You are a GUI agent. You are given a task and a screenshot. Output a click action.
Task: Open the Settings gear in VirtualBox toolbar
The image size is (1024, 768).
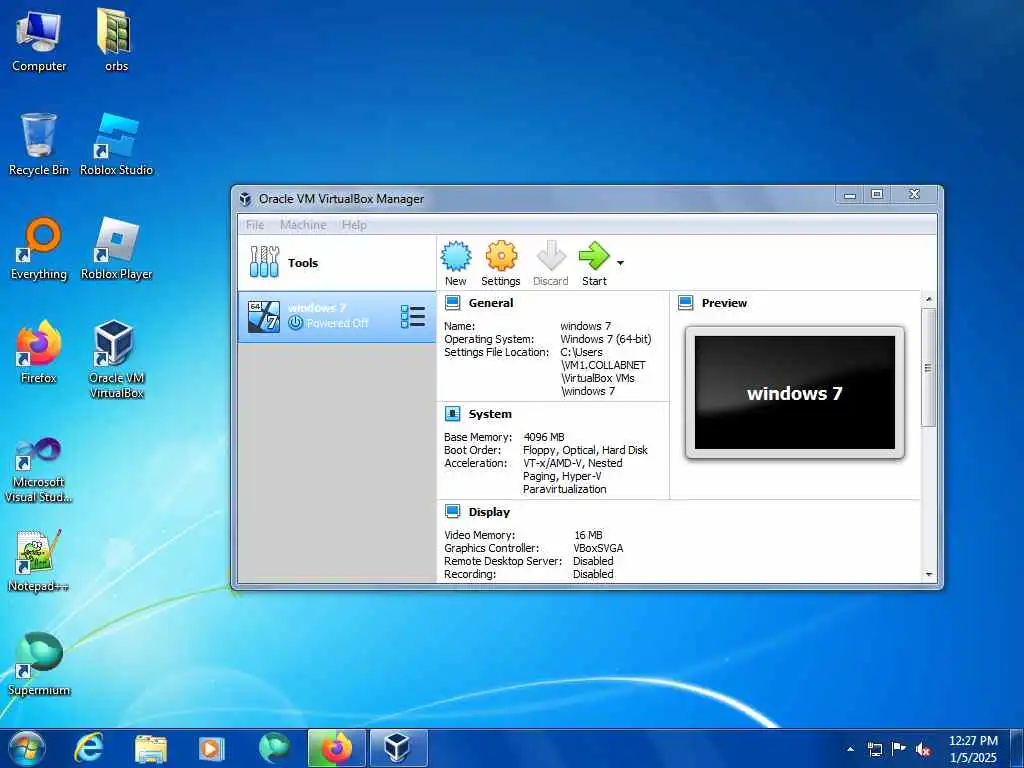(501, 256)
